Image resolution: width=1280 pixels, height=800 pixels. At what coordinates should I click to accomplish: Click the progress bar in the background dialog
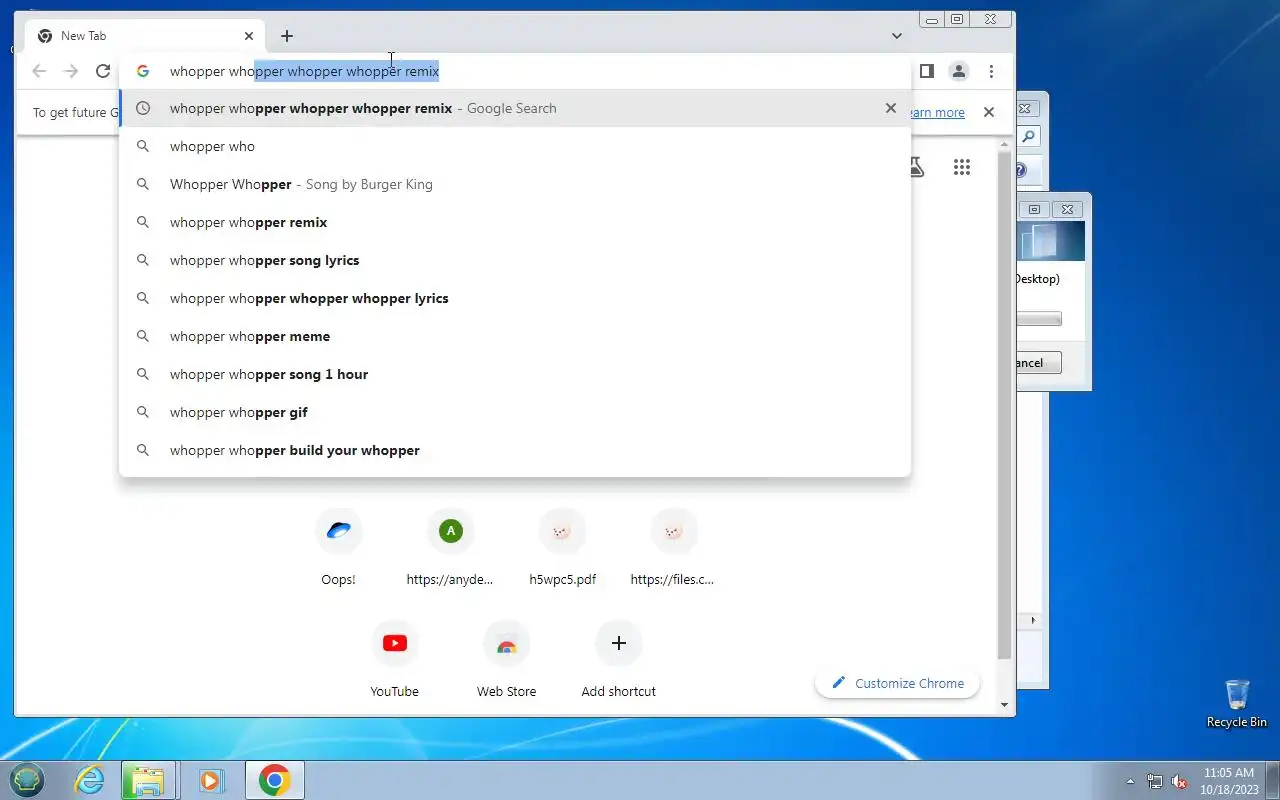tap(1039, 319)
